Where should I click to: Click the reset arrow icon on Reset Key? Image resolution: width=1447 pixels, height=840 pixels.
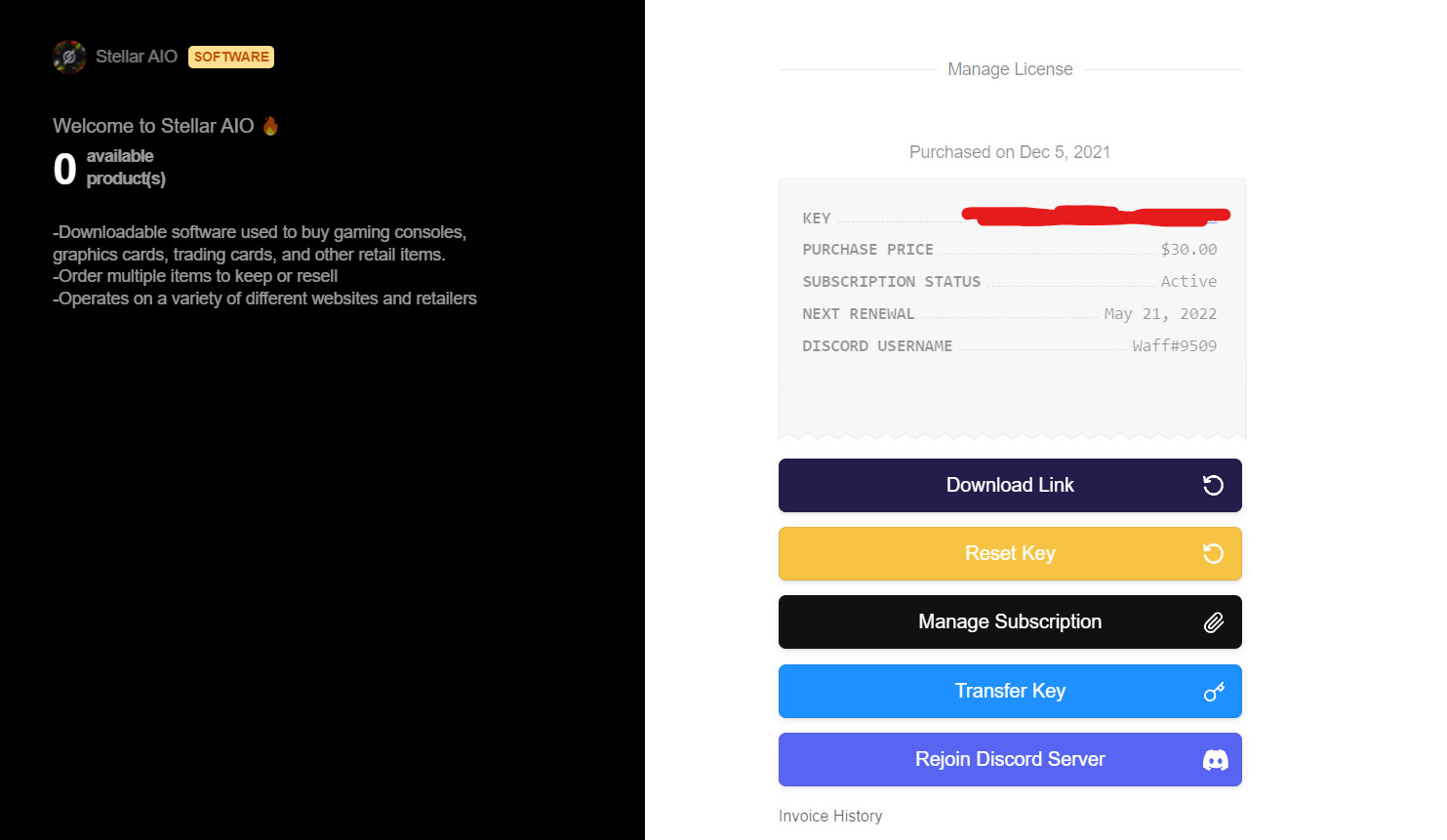tap(1213, 553)
